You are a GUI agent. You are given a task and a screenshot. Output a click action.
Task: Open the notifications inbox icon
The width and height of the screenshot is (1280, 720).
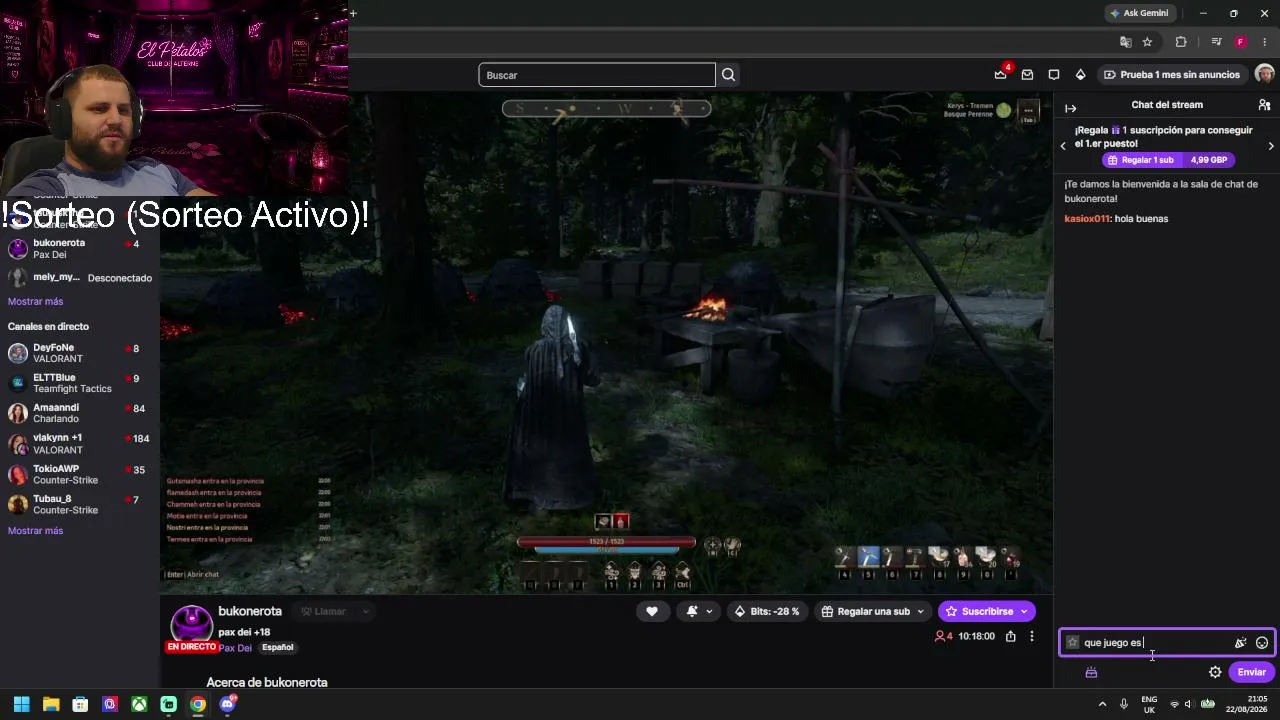click(x=1027, y=75)
